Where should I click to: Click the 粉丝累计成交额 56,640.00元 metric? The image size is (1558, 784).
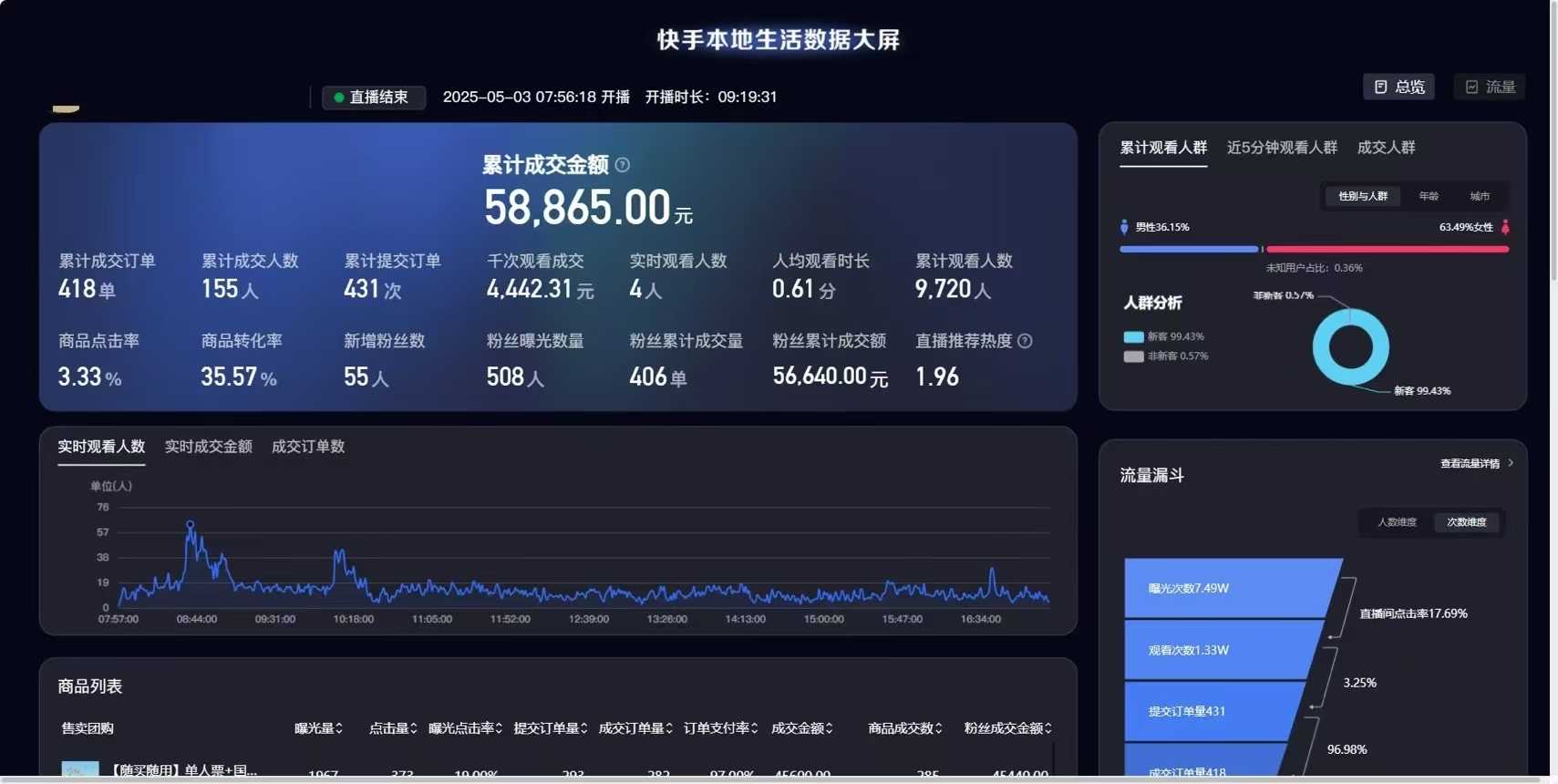[830, 360]
